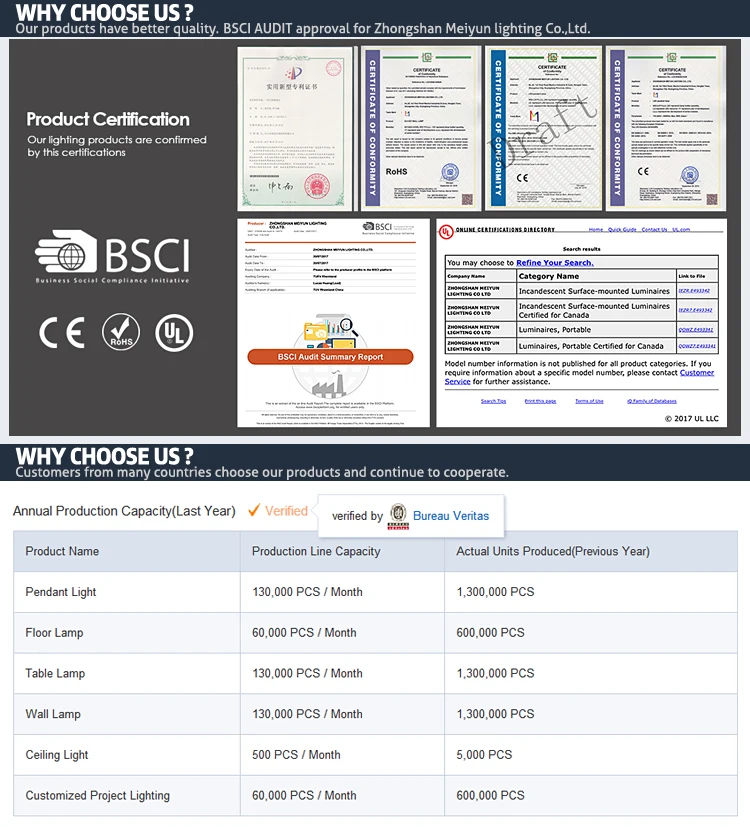Image resolution: width=750 pixels, height=827 pixels.
Task: Click the Terms of Use link
Action: [x=589, y=401]
